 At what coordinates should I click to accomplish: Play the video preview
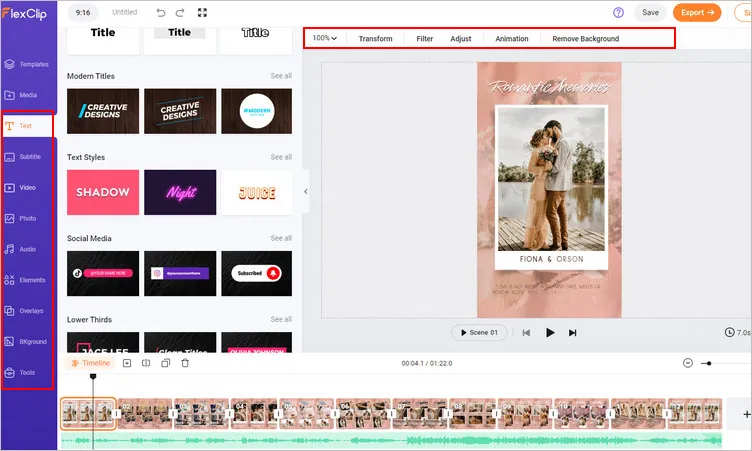click(550, 332)
